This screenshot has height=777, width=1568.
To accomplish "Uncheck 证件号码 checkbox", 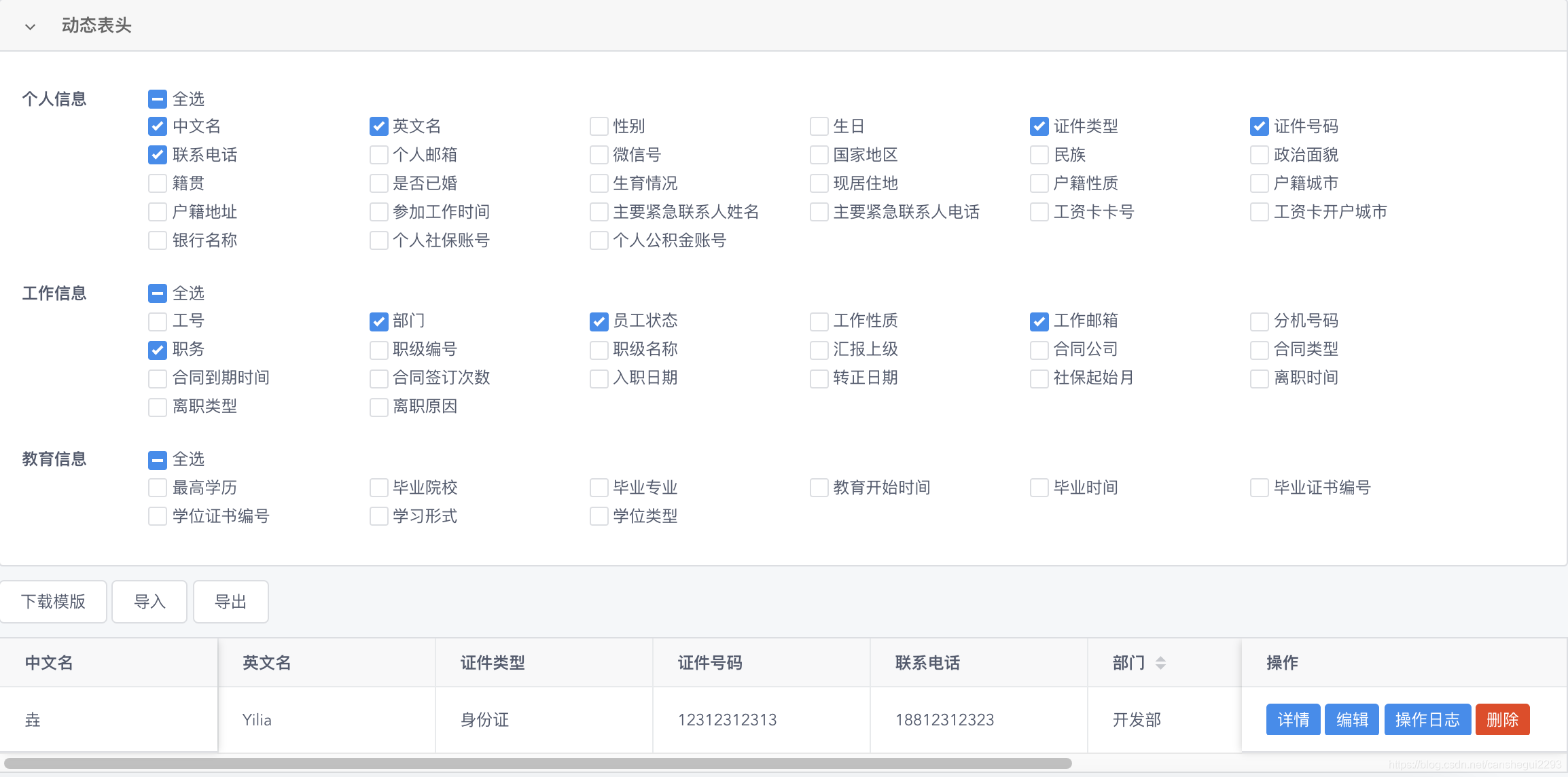I will (1259, 126).
